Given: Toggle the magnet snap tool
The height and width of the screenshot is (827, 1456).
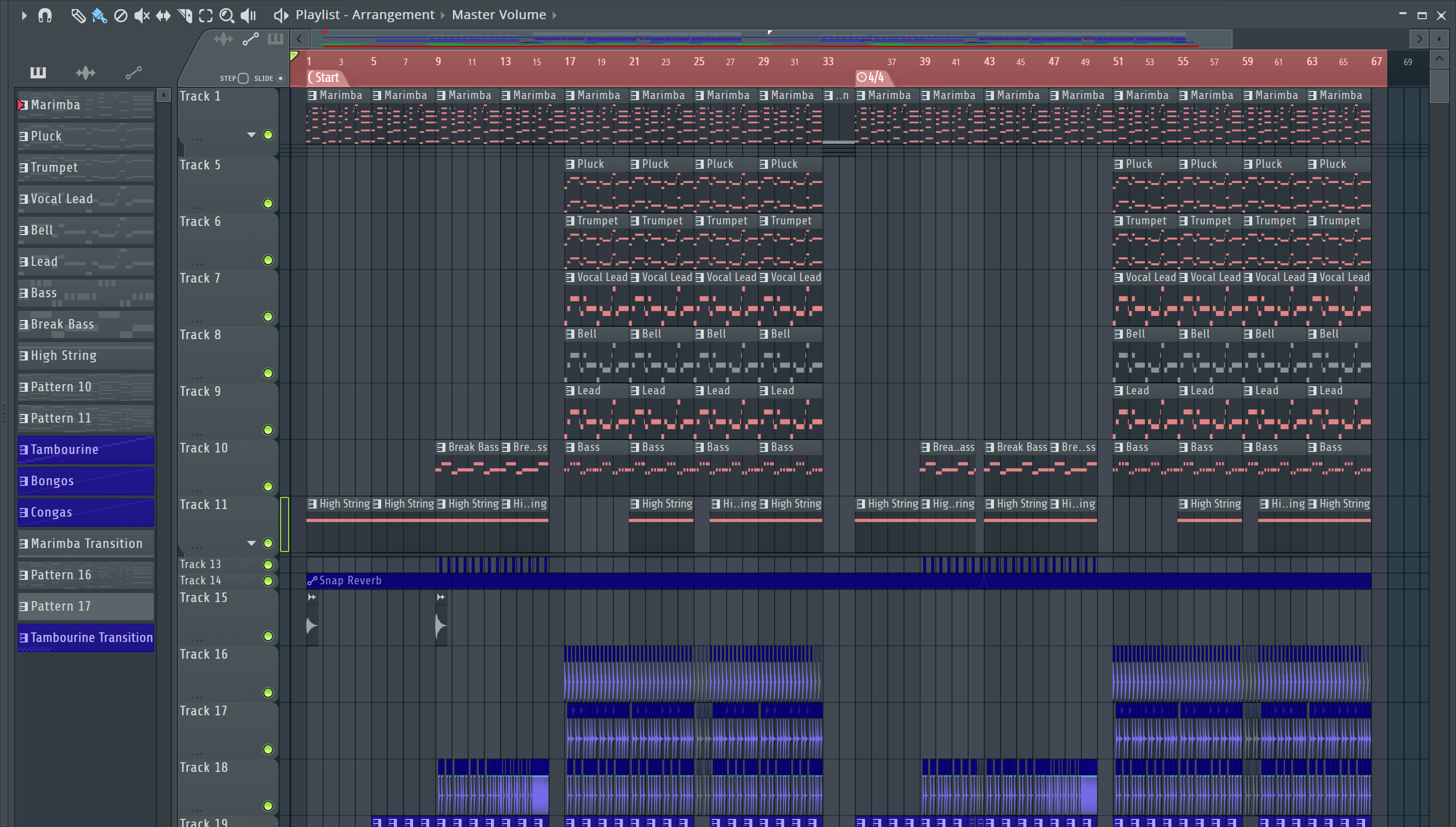Looking at the screenshot, I should pyautogui.click(x=45, y=15).
